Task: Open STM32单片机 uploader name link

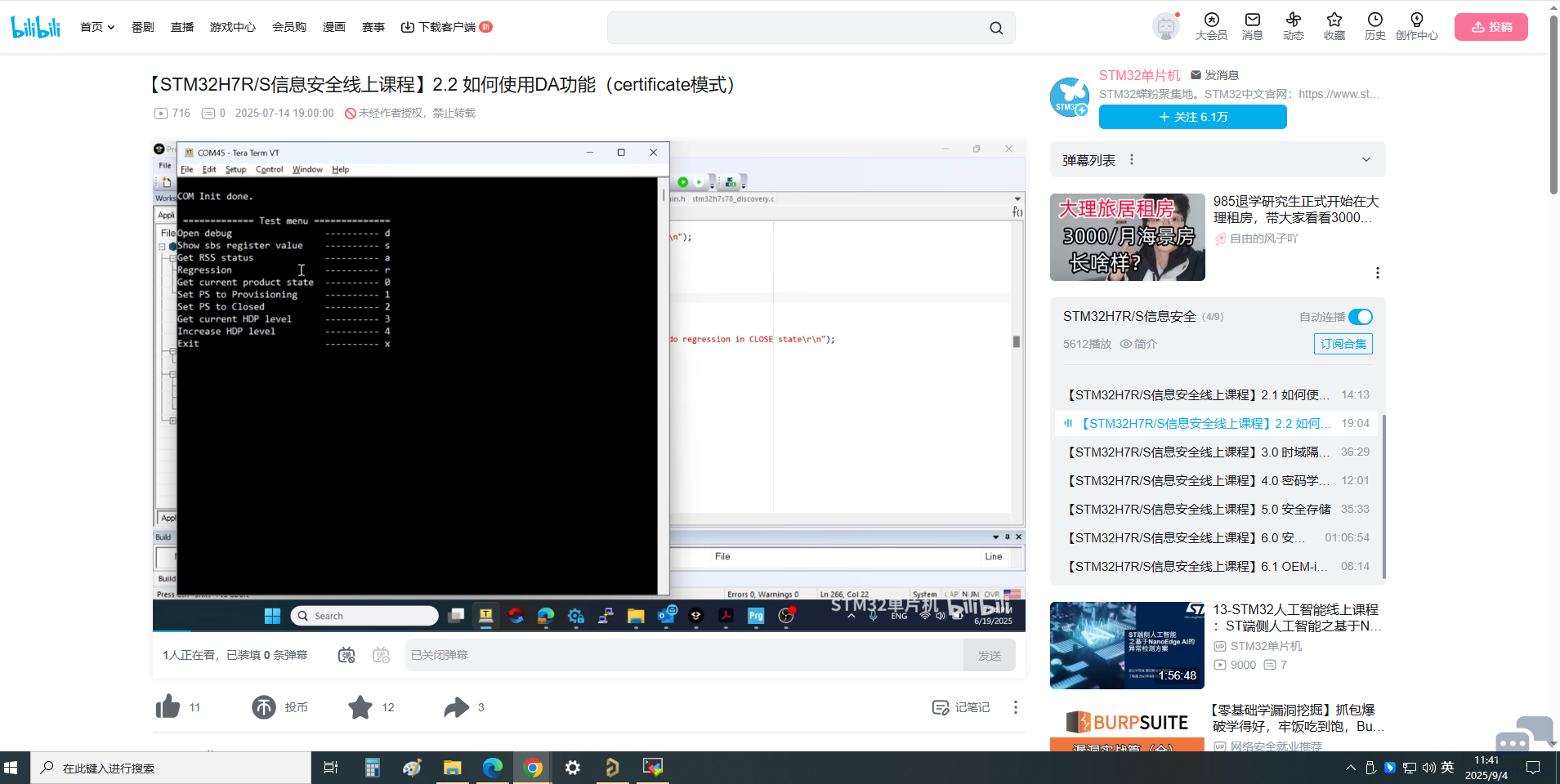Action: [x=1139, y=75]
